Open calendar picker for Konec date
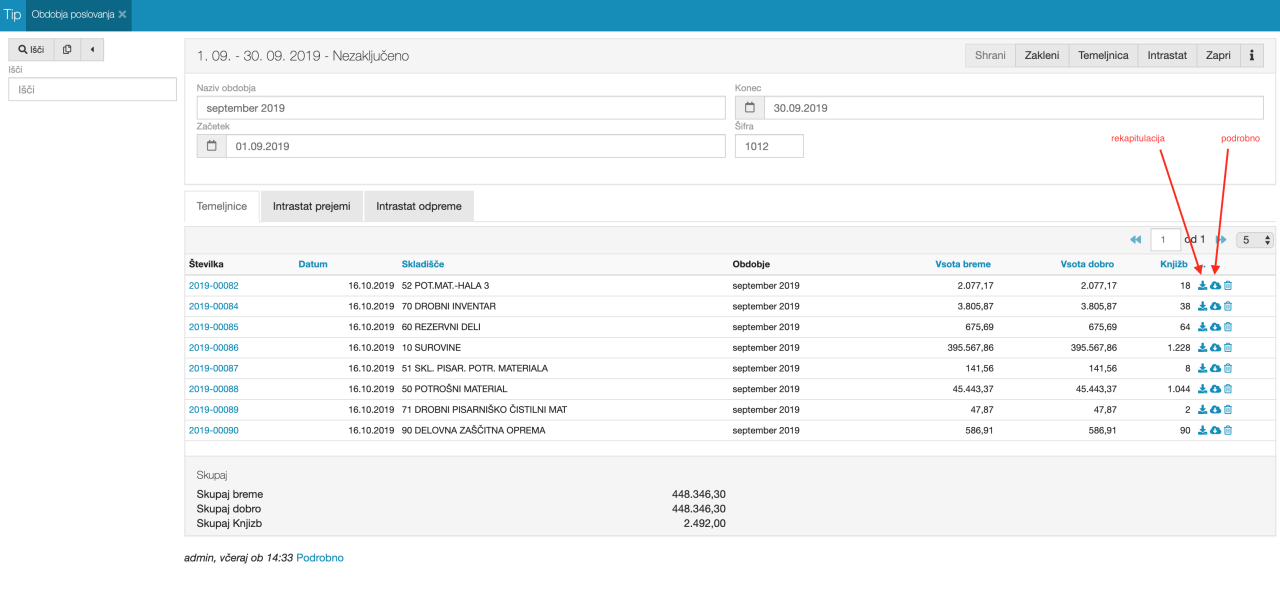1280x589 pixels. pyautogui.click(x=749, y=108)
